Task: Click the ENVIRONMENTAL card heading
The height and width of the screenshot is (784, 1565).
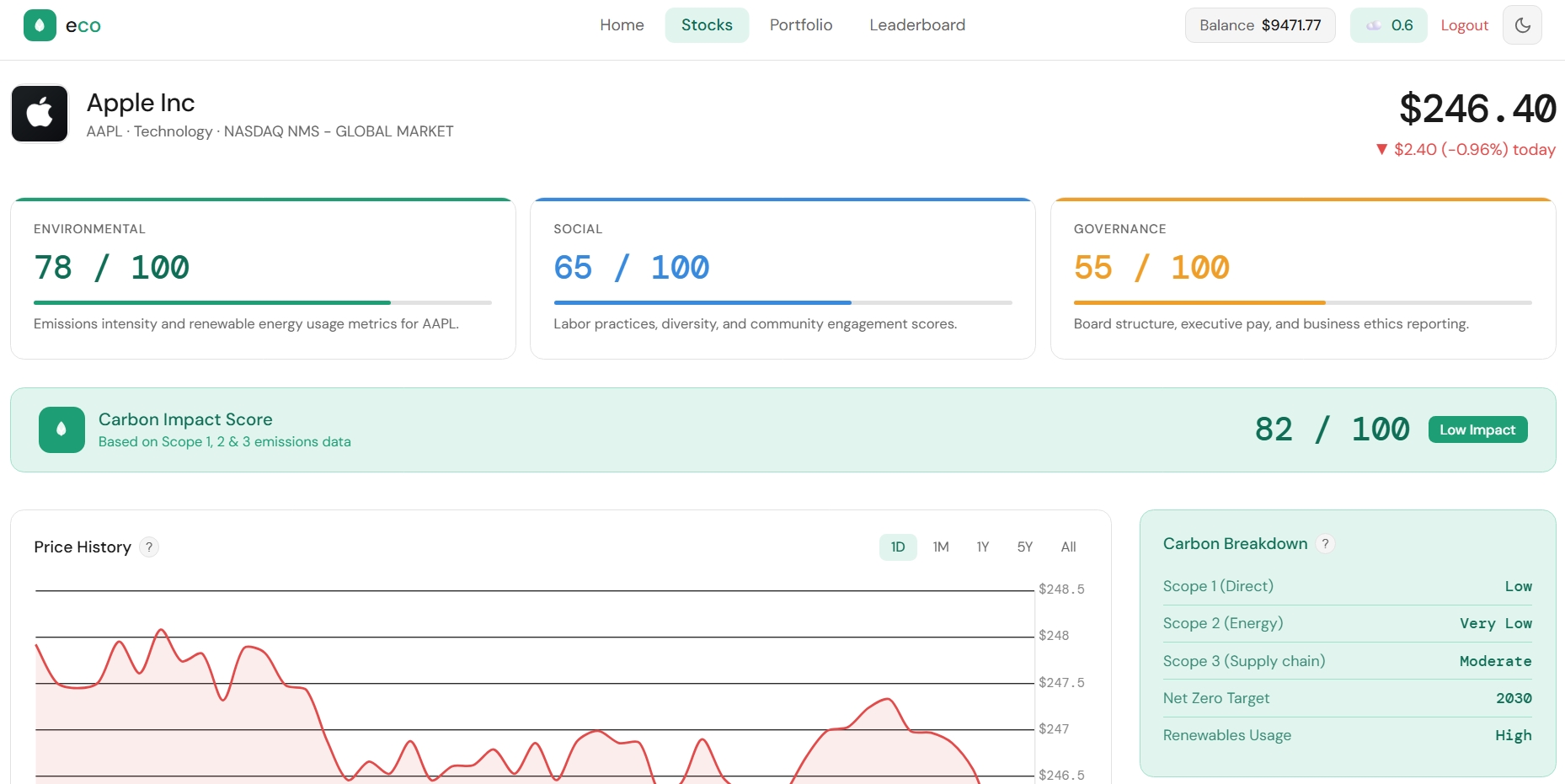Action: (89, 229)
